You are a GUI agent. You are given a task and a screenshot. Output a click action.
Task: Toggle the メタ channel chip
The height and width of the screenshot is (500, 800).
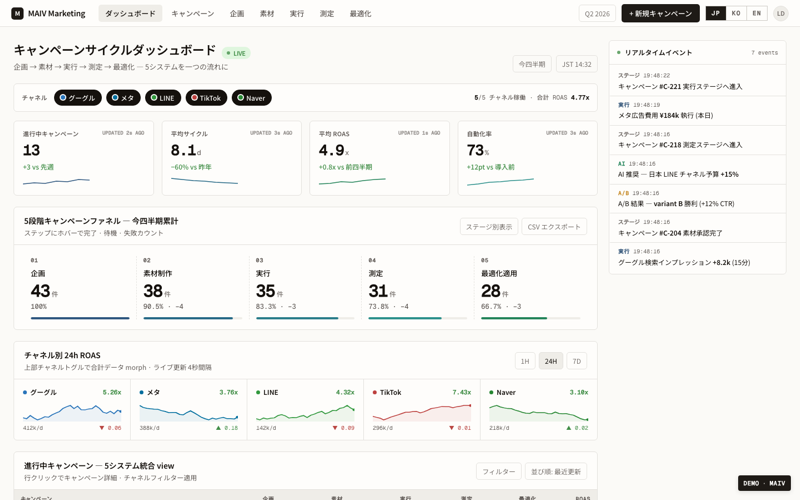(x=123, y=97)
